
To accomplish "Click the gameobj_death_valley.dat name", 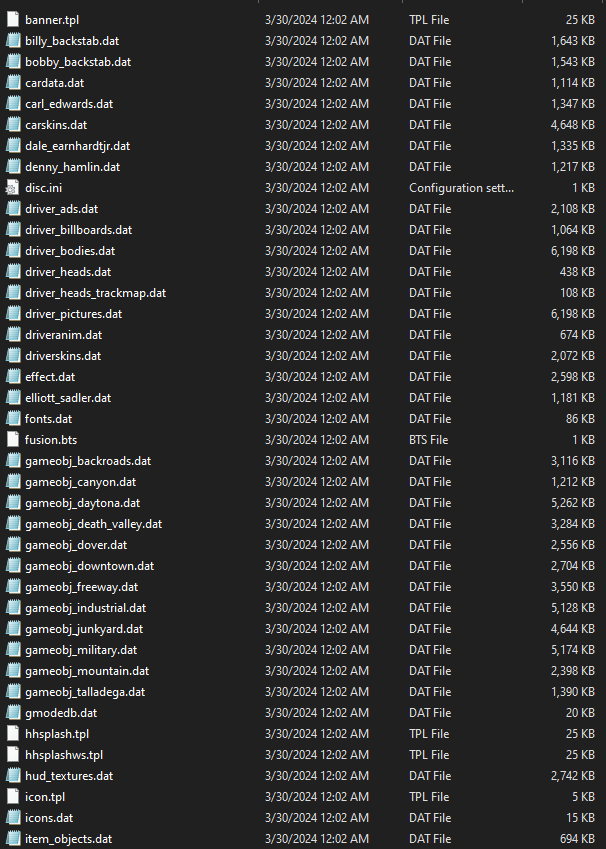I will coord(94,524).
